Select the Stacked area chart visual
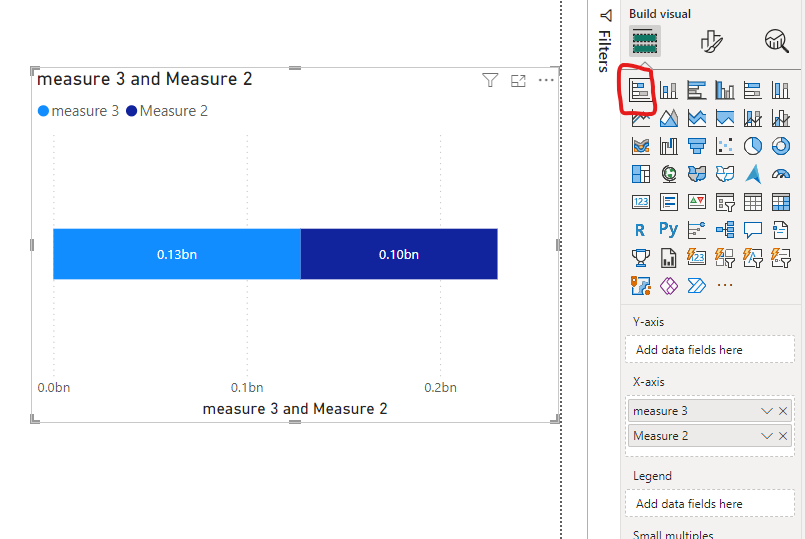This screenshot has width=805, height=539. tap(697, 119)
